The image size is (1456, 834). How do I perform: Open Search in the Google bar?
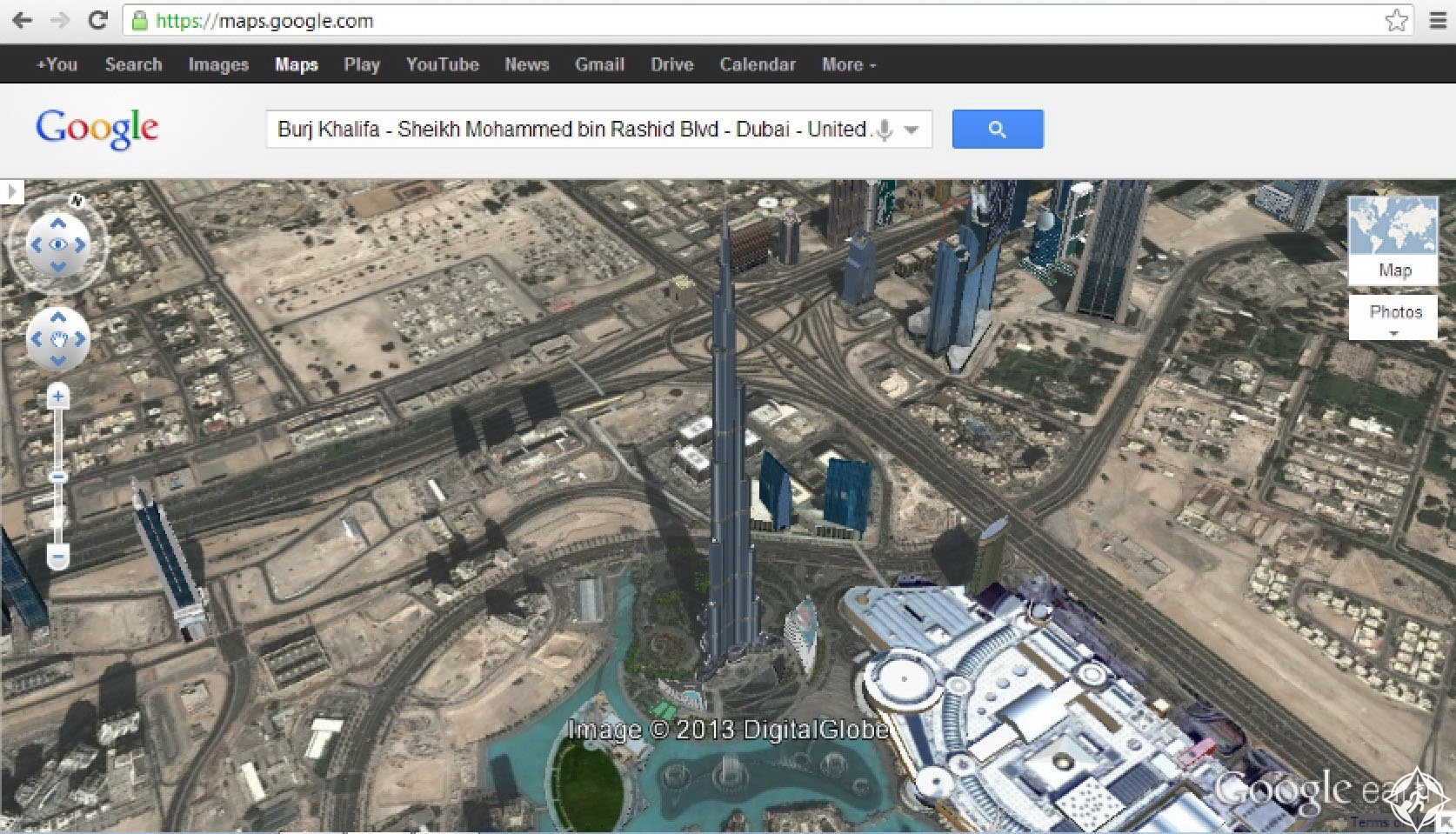(133, 64)
